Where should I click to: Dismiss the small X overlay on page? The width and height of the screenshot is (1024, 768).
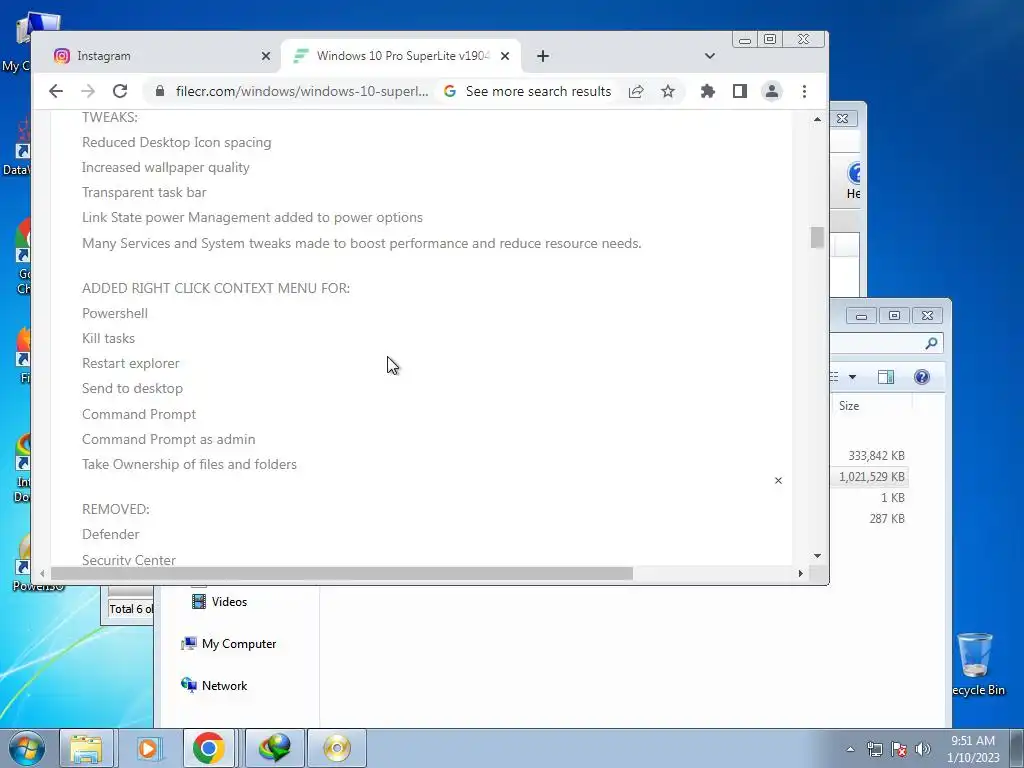click(x=778, y=481)
